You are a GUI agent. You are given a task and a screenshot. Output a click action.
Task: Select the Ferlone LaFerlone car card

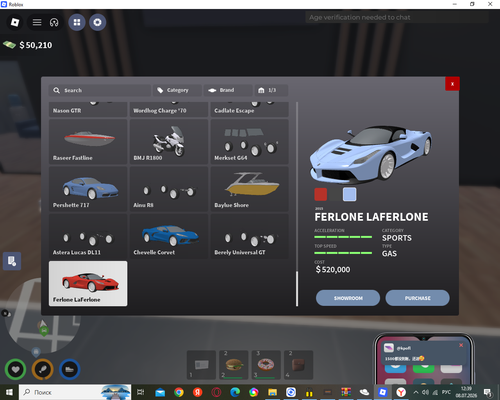point(88,284)
